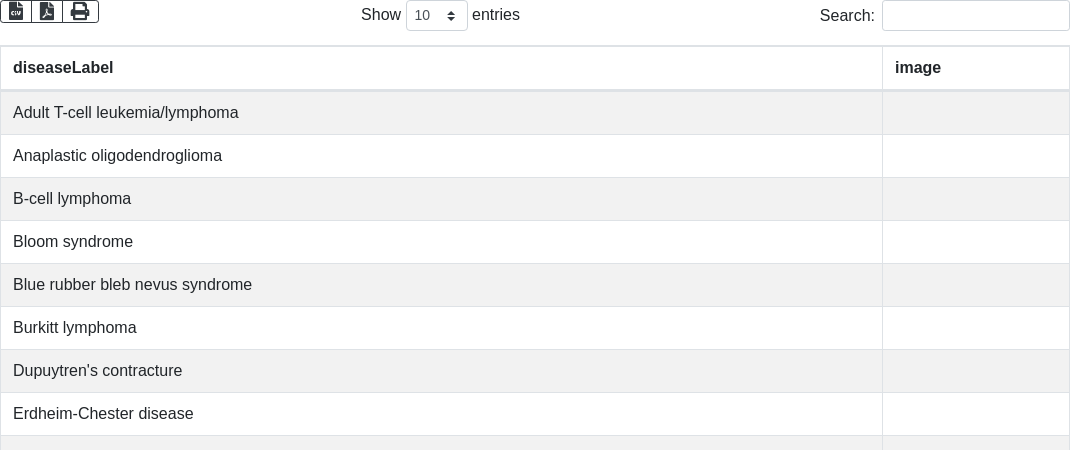The width and height of the screenshot is (1070, 450).
Task: Sort by the diseaseLabel column header
Action: point(63,68)
